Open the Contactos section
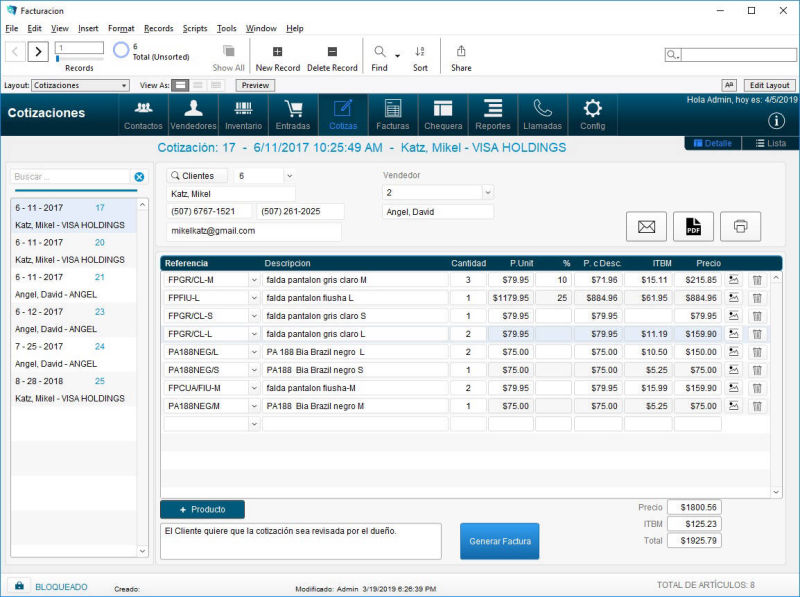800x597 pixels. pyautogui.click(x=143, y=115)
